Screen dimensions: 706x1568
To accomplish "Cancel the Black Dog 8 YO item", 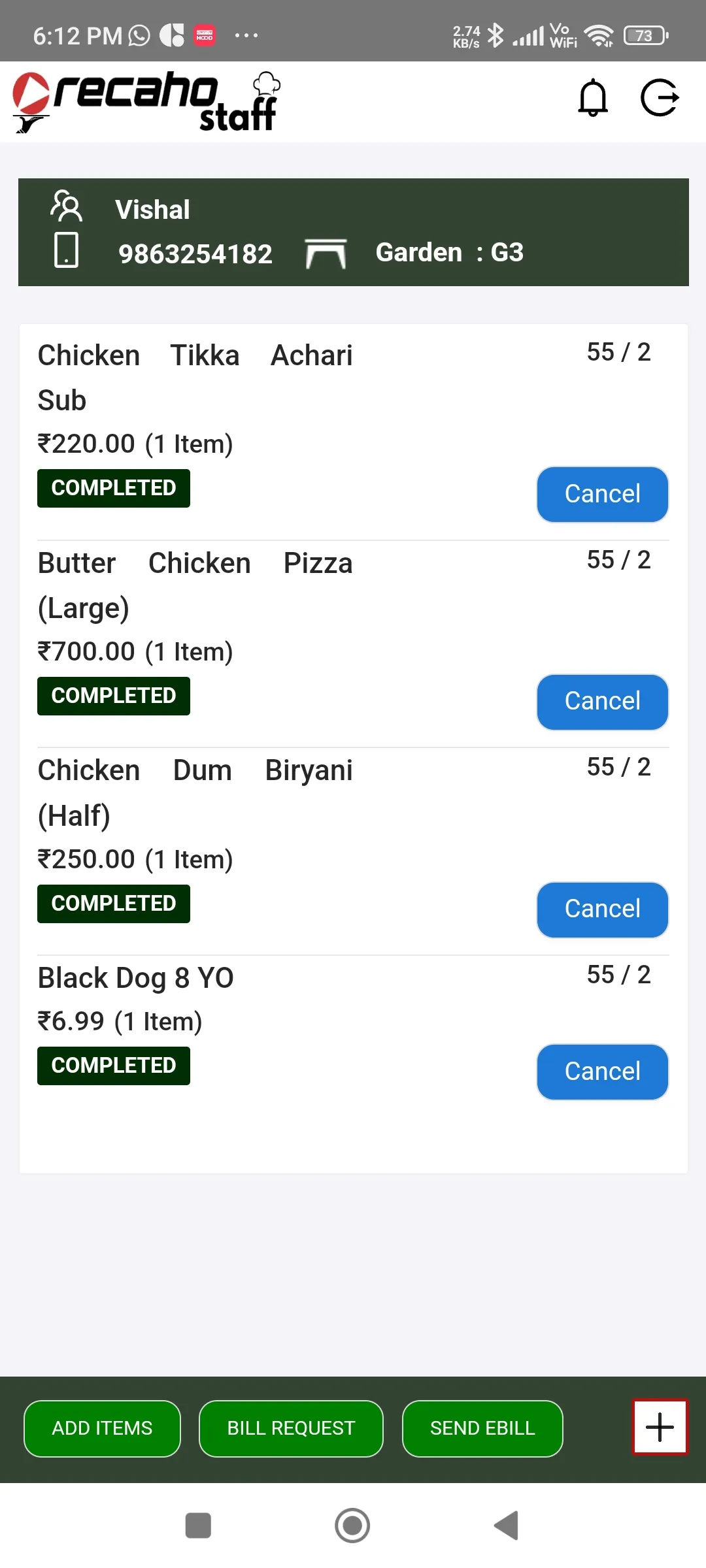I will pyautogui.click(x=602, y=1071).
